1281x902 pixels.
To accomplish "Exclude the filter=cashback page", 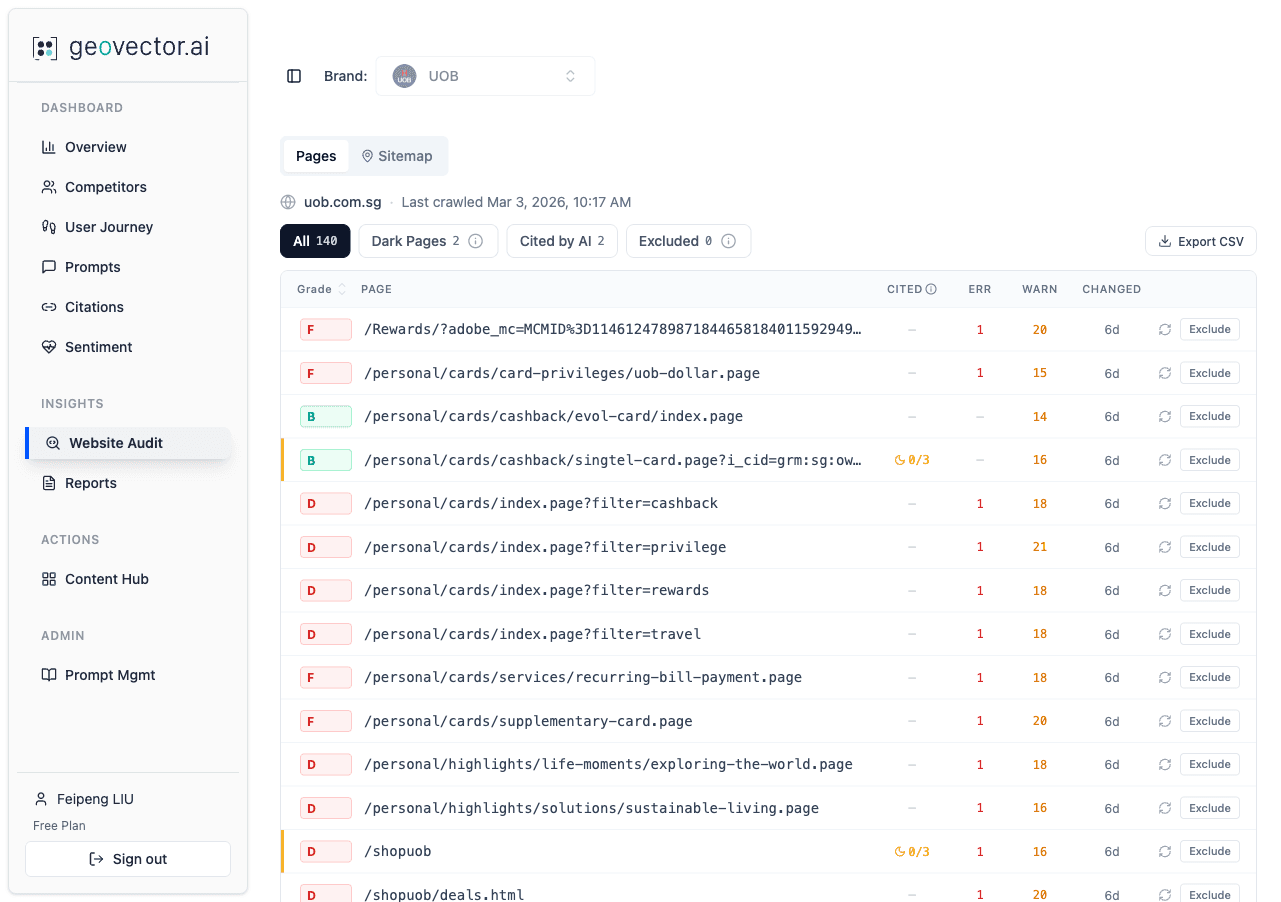I will tap(1210, 503).
